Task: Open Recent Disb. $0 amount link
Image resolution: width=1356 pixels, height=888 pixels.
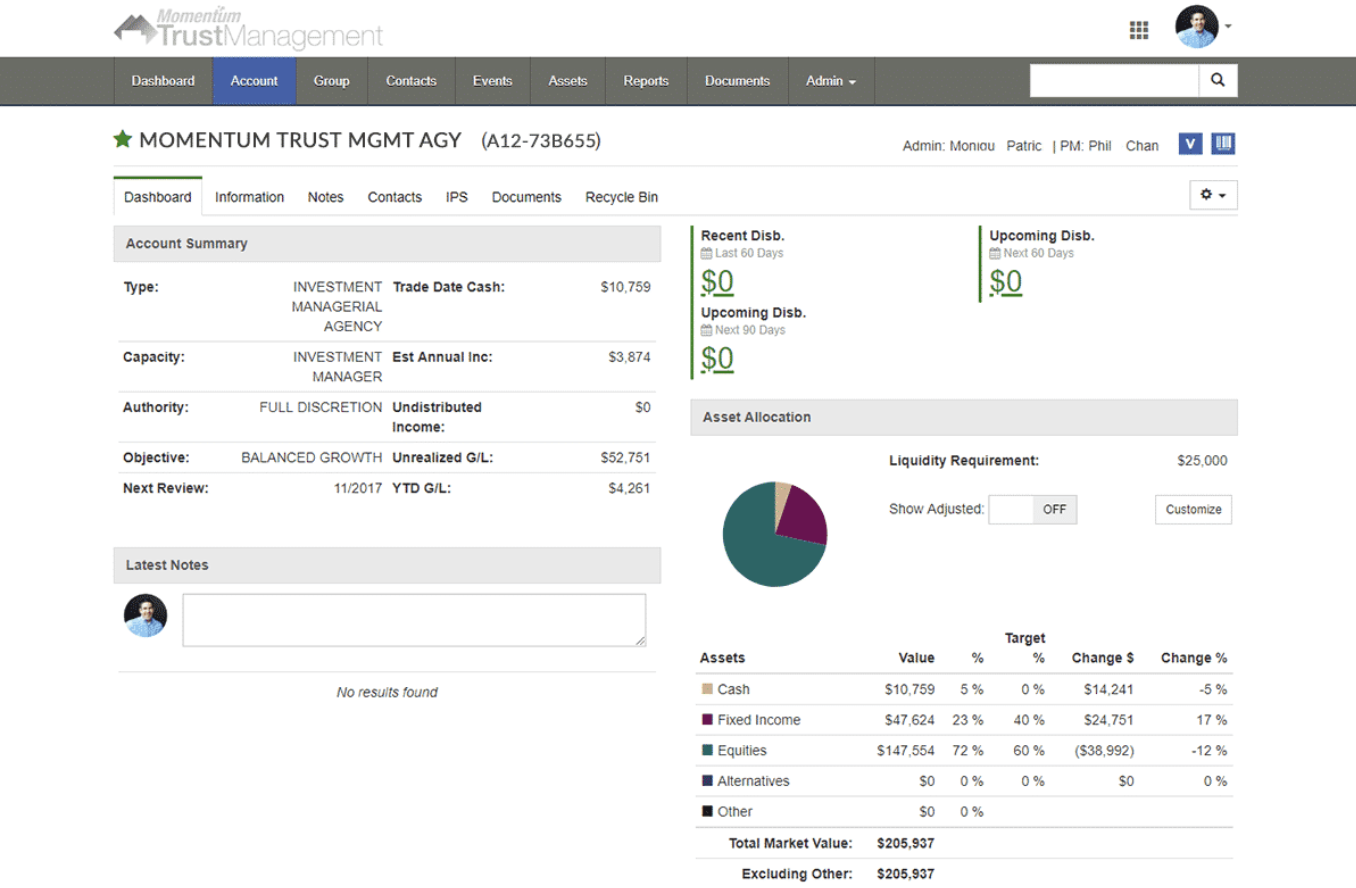Action: (717, 282)
